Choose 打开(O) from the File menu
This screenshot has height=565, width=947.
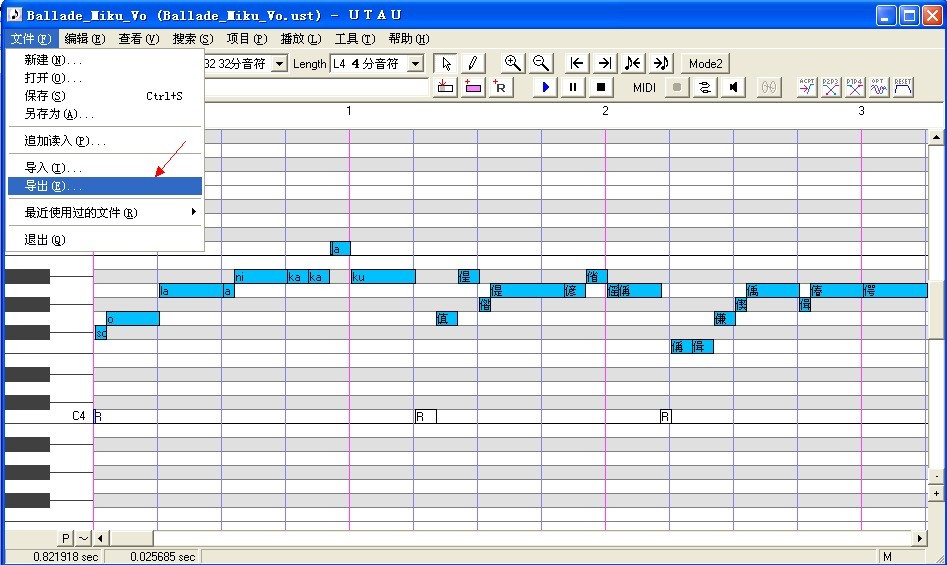click(105, 78)
